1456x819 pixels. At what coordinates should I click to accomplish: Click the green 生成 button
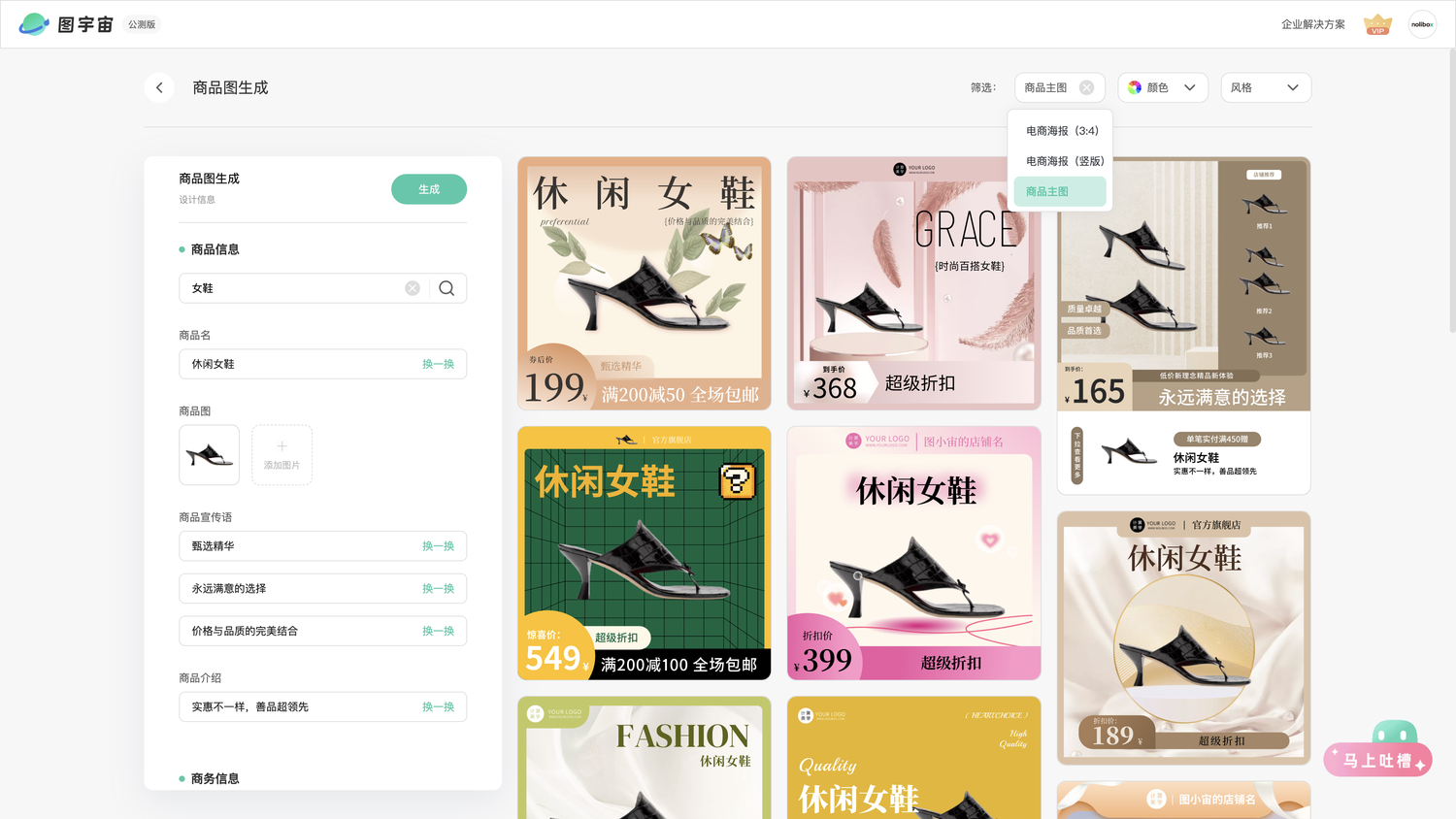pos(429,189)
